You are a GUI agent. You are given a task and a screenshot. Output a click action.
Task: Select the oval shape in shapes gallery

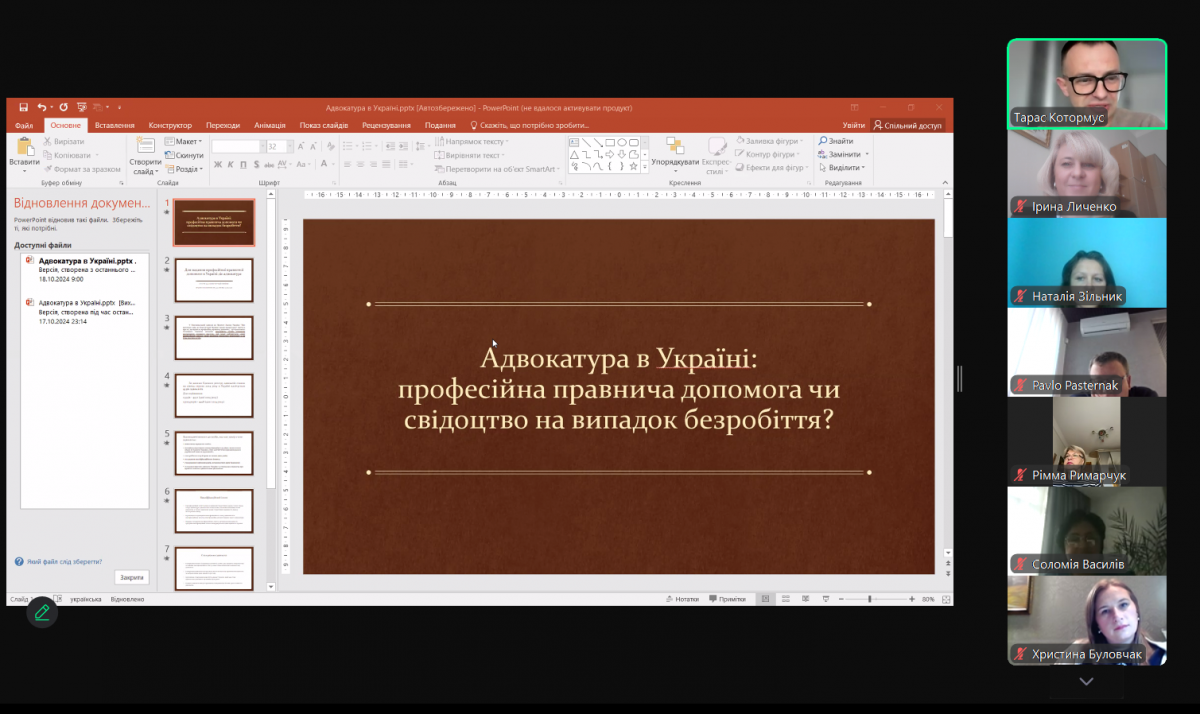(x=622, y=143)
